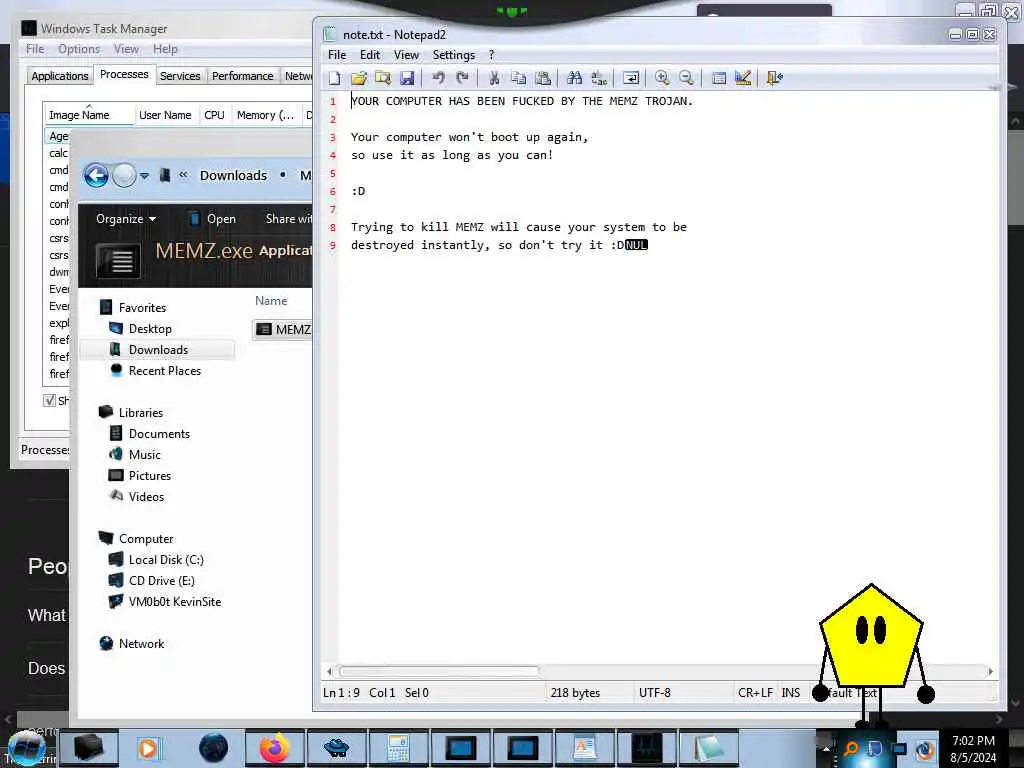This screenshot has height=768, width=1024.
Task: Undo last edit in Notepad2 toolbar
Action: (438, 78)
